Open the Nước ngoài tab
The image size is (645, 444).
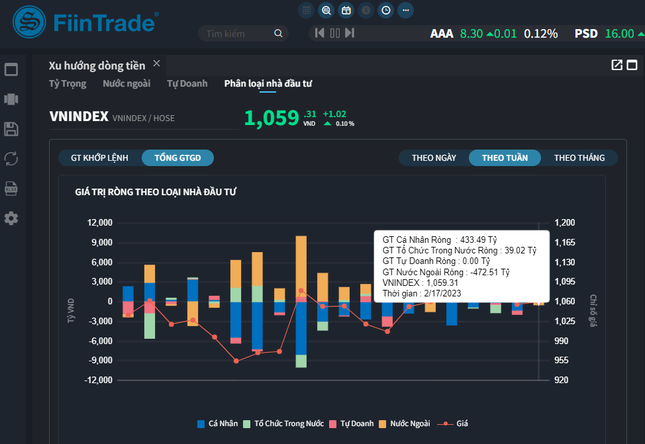pos(127,83)
